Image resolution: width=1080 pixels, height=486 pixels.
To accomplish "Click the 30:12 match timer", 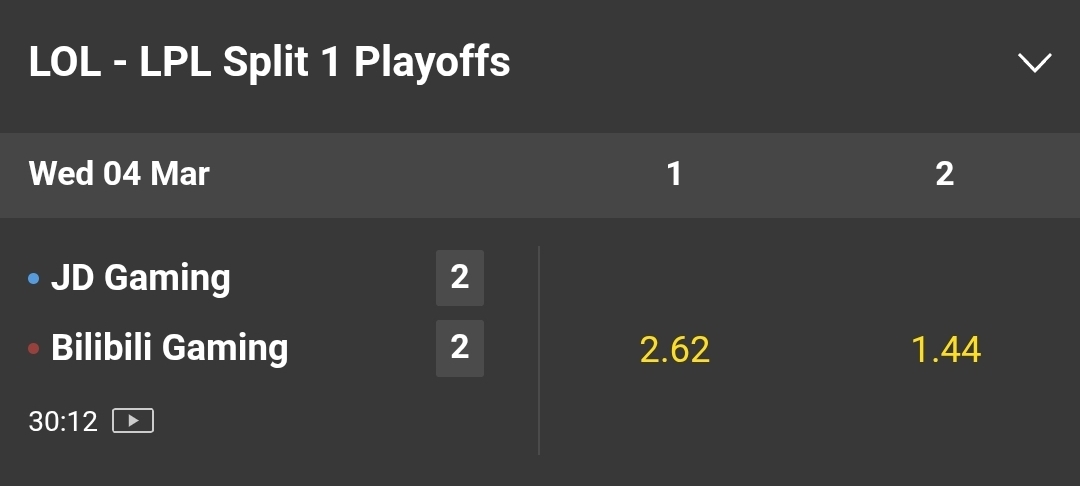I will pyautogui.click(x=63, y=421).
